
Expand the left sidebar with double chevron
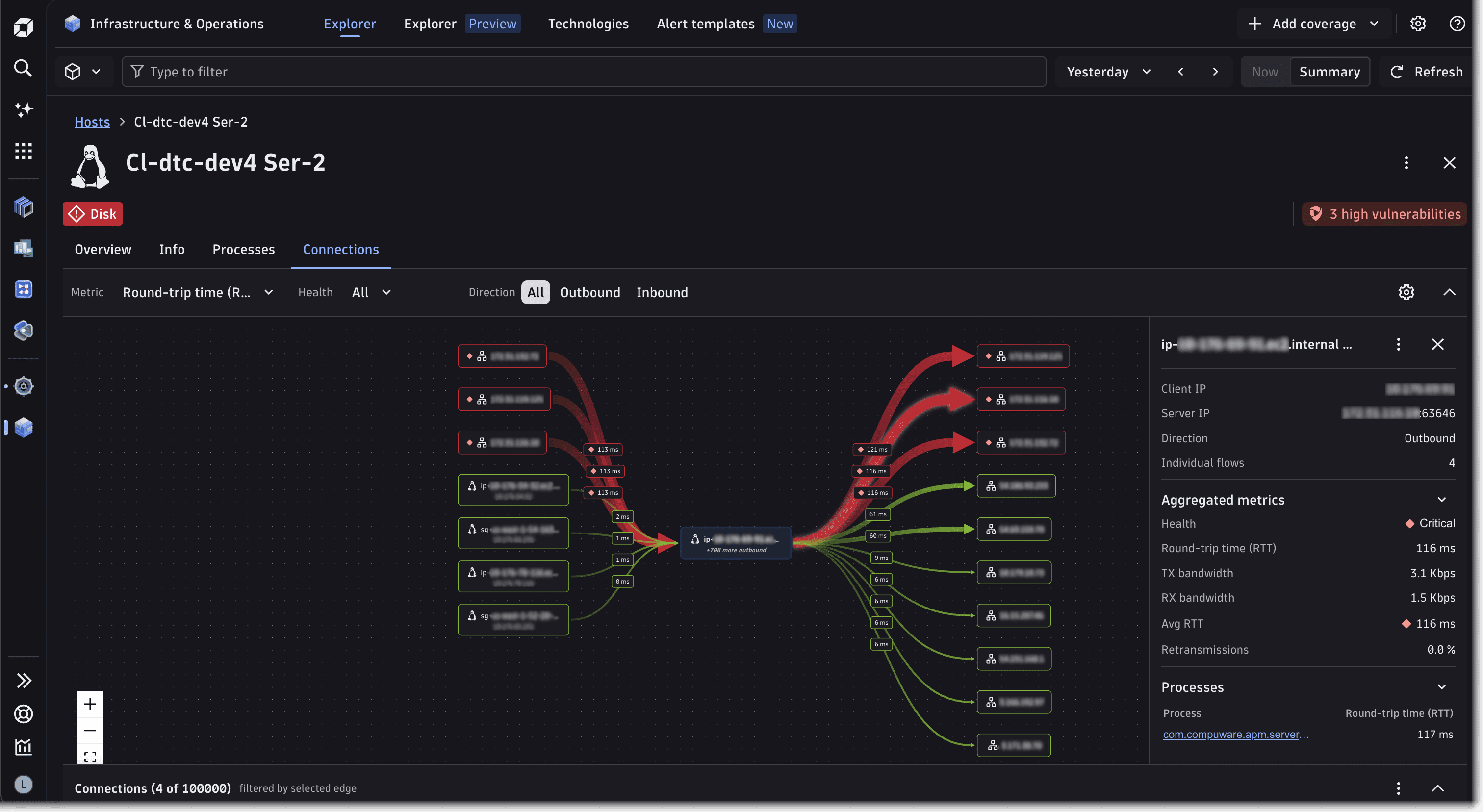click(23, 681)
